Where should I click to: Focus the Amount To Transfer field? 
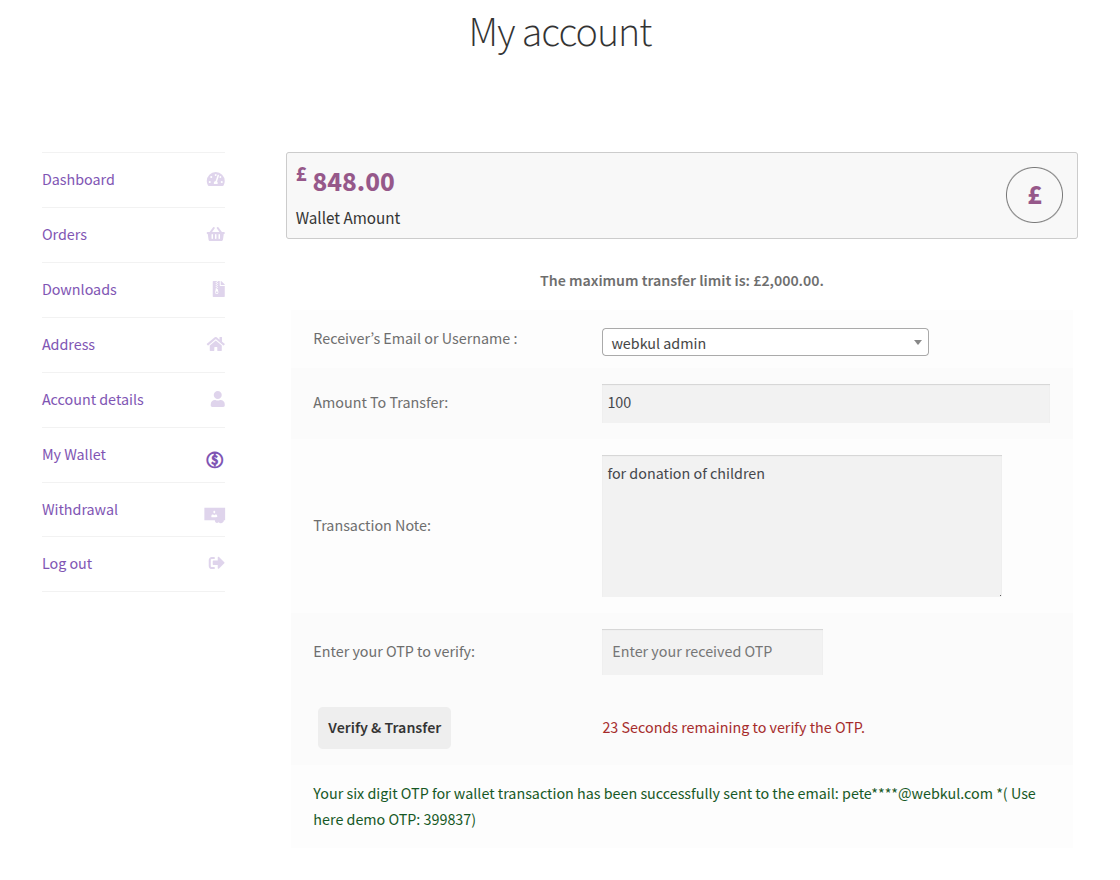pos(825,403)
